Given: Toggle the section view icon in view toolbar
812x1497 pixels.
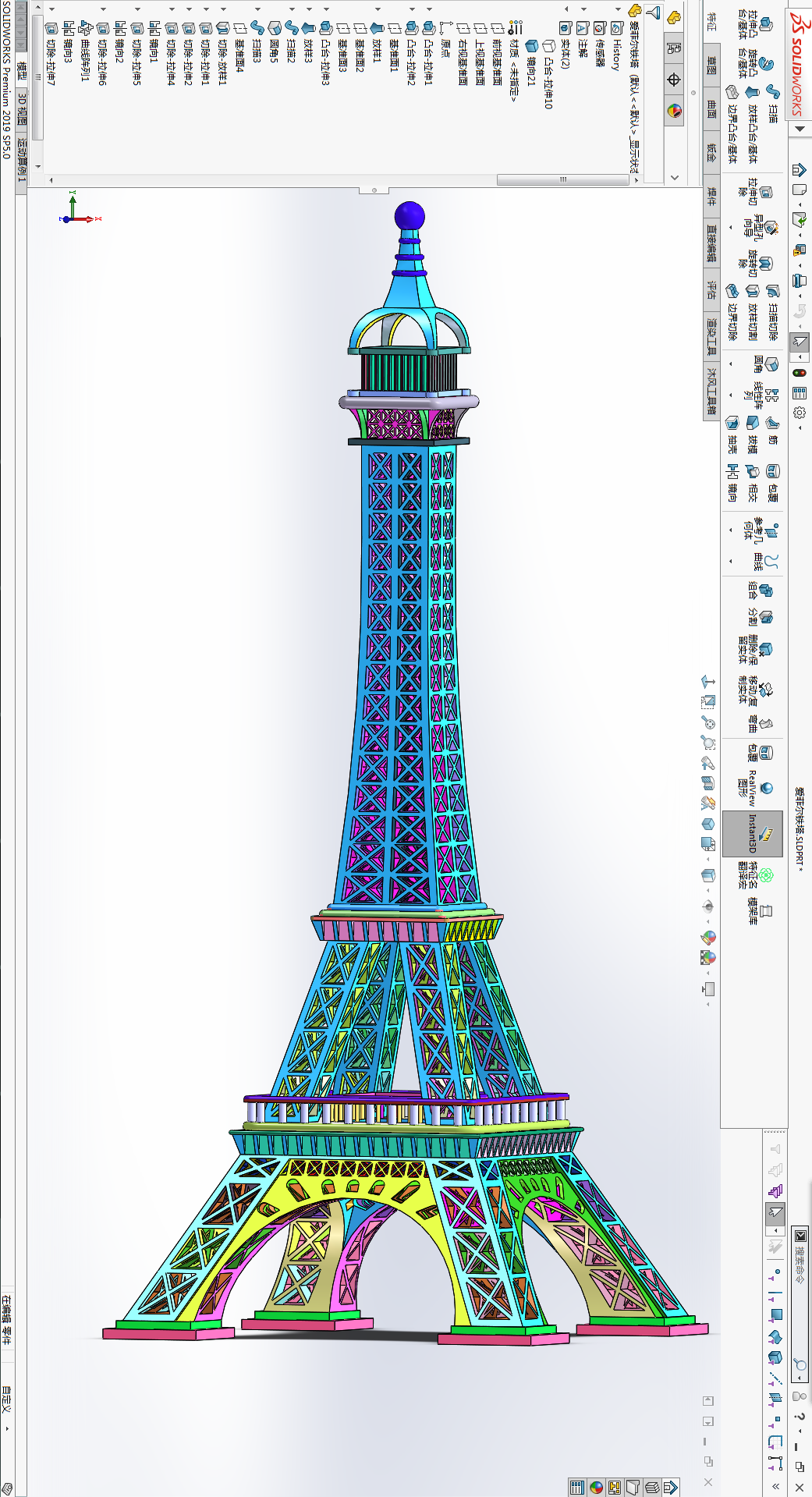Looking at the screenshot, I should click(707, 783).
